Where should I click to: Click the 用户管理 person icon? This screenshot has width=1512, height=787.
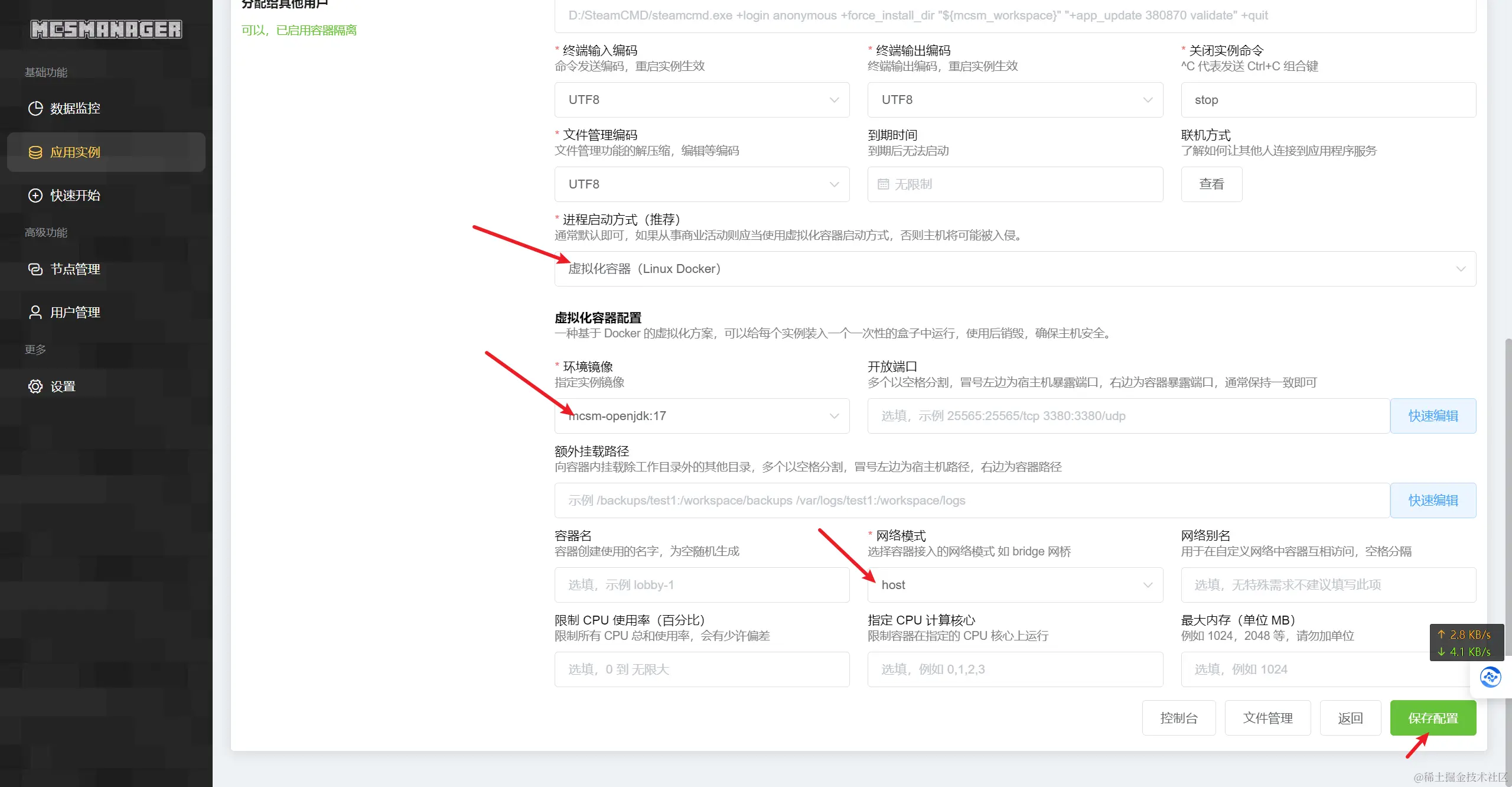pos(35,313)
